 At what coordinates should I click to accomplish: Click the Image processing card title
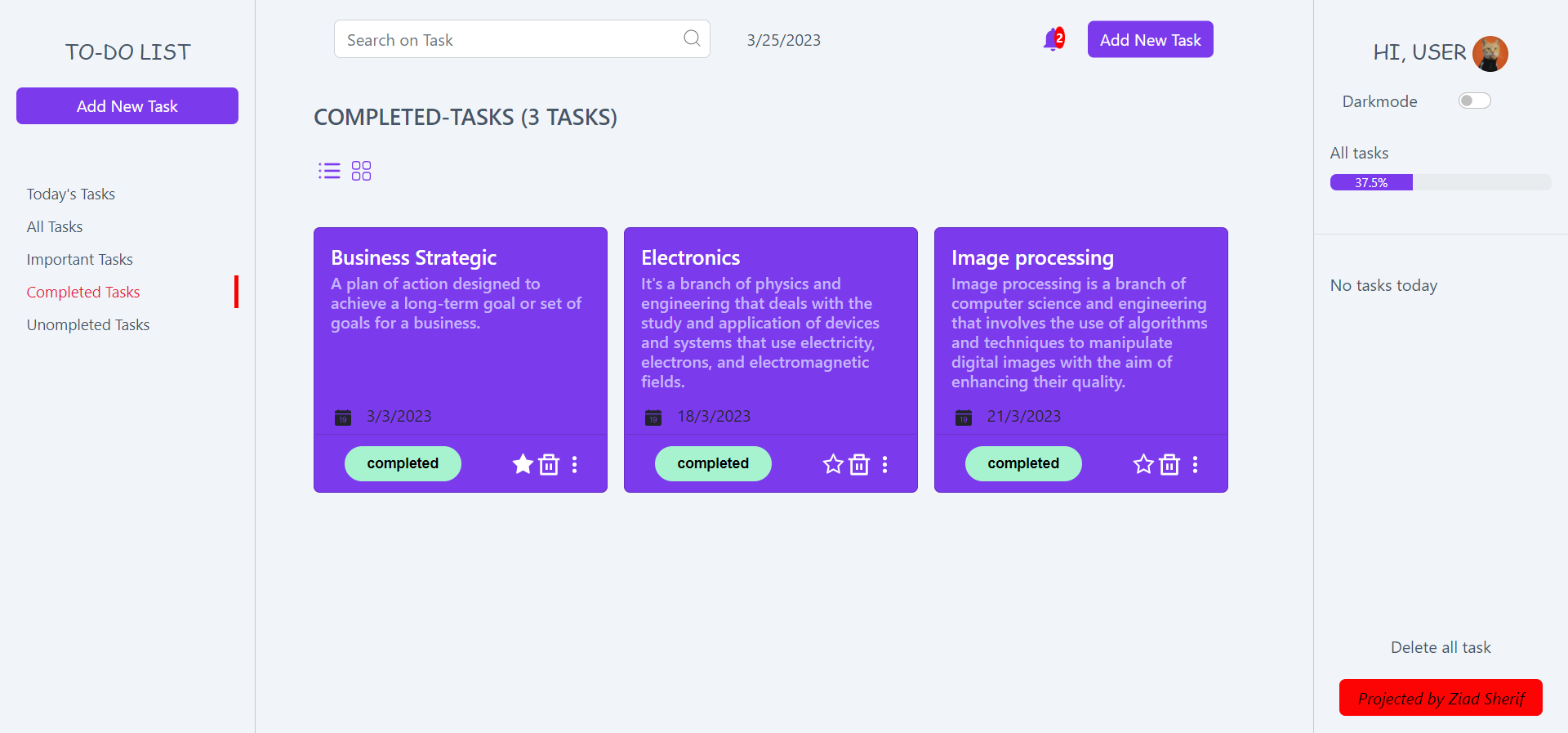pyautogui.click(x=1032, y=257)
